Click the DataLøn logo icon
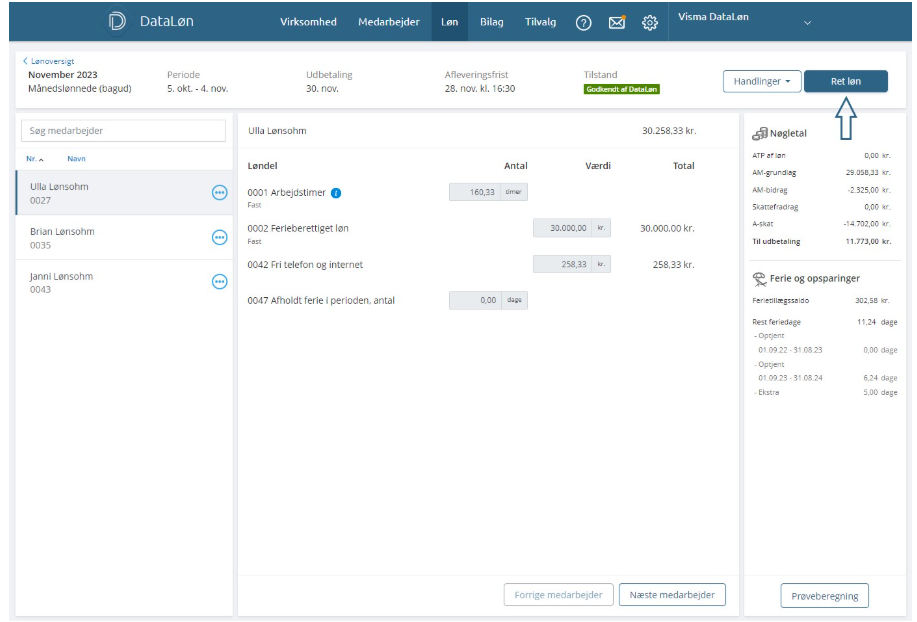 pyautogui.click(x=117, y=22)
